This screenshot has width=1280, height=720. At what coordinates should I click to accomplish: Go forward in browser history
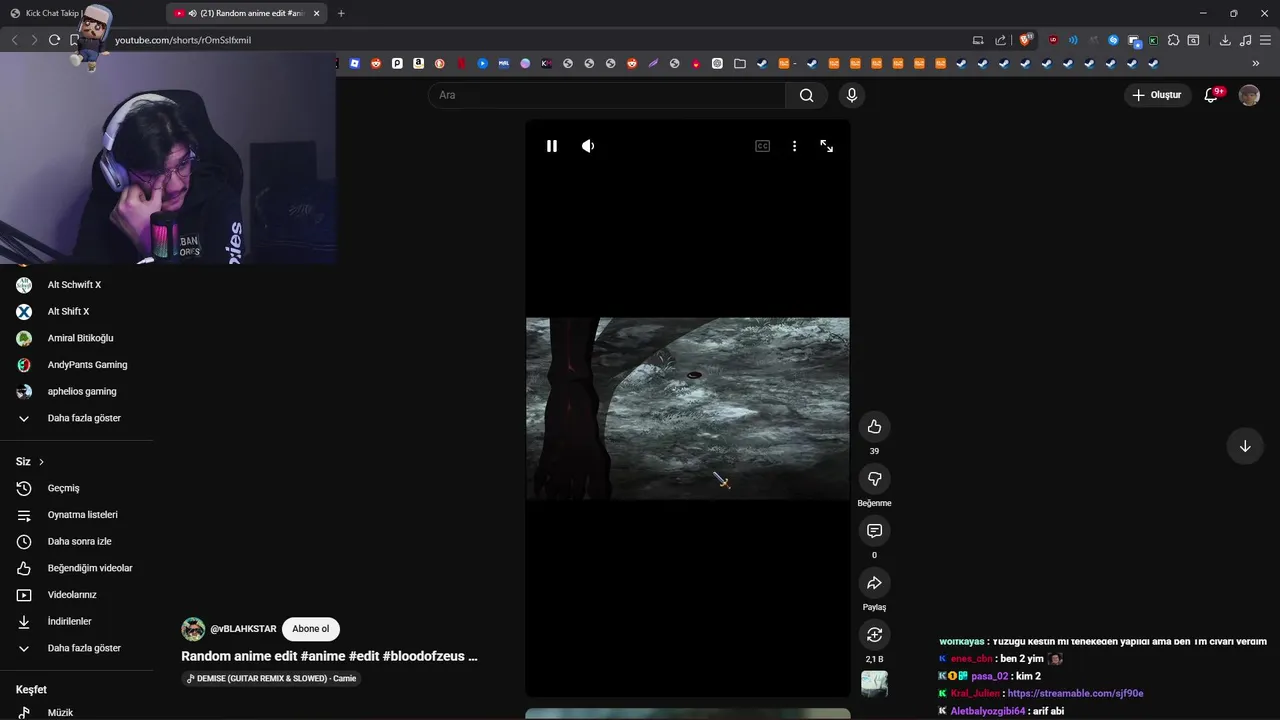[x=34, y=40]
